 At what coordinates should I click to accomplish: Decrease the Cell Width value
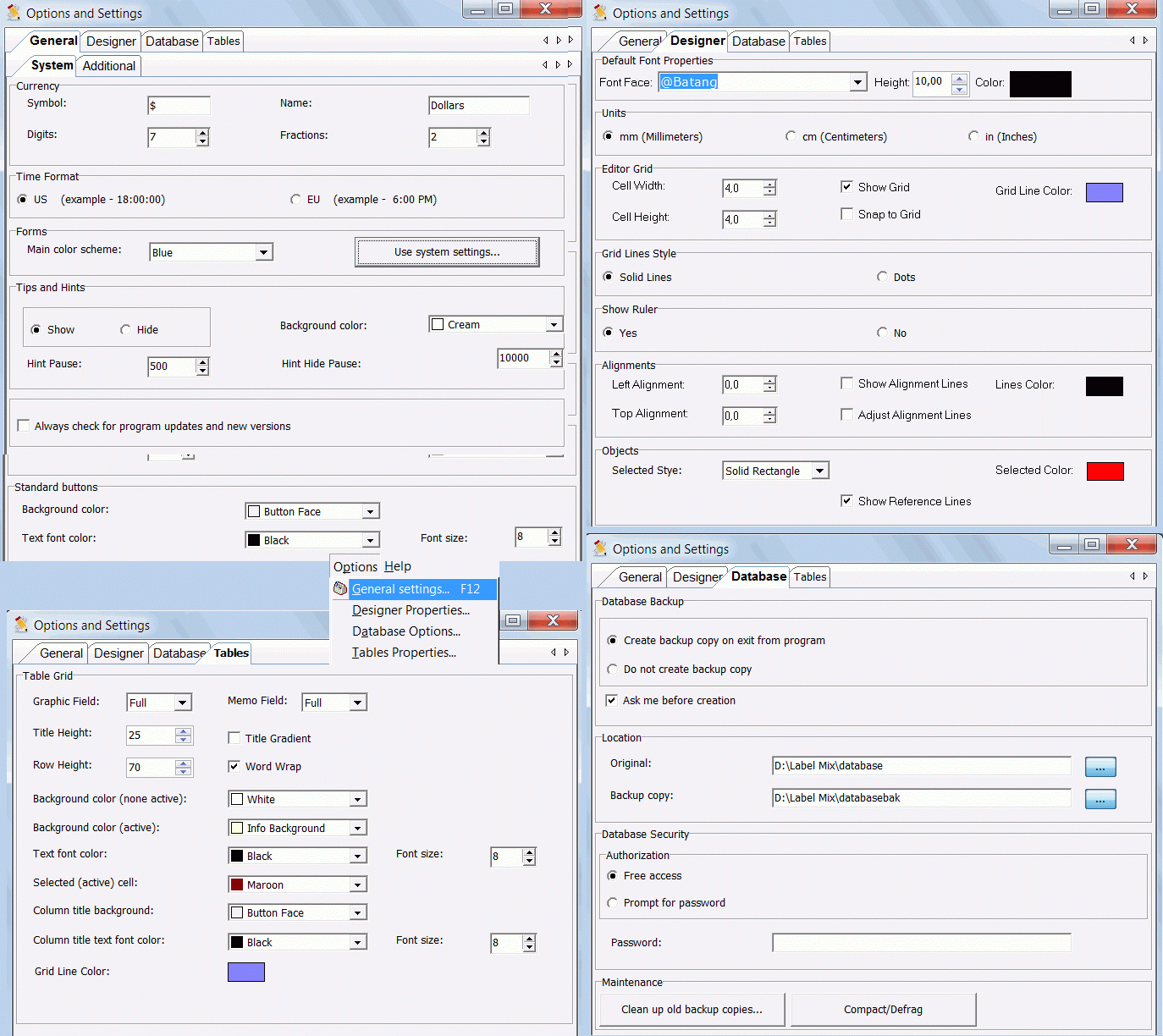[x=769, y=192]
